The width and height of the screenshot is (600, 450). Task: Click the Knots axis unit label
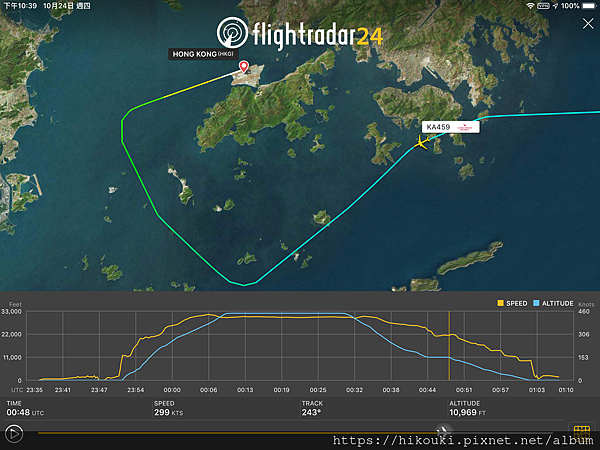586,304
